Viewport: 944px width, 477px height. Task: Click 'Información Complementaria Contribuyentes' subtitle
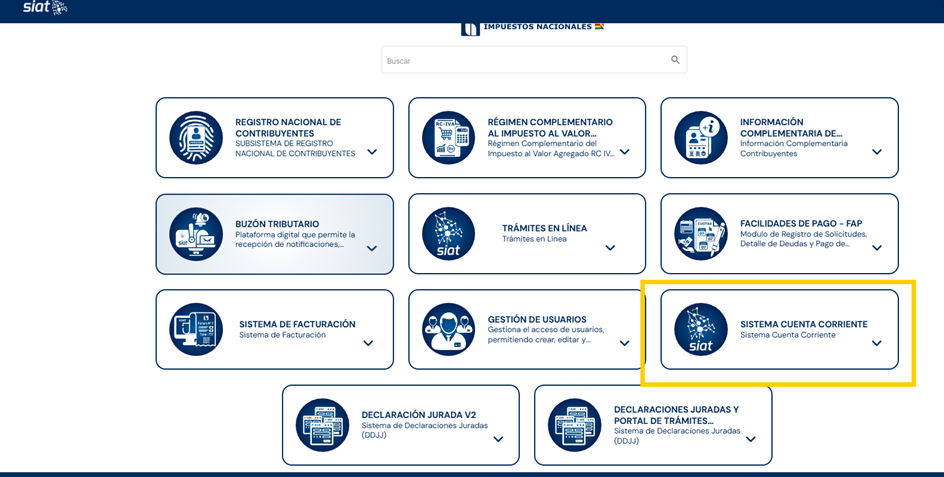coord(793,149)
